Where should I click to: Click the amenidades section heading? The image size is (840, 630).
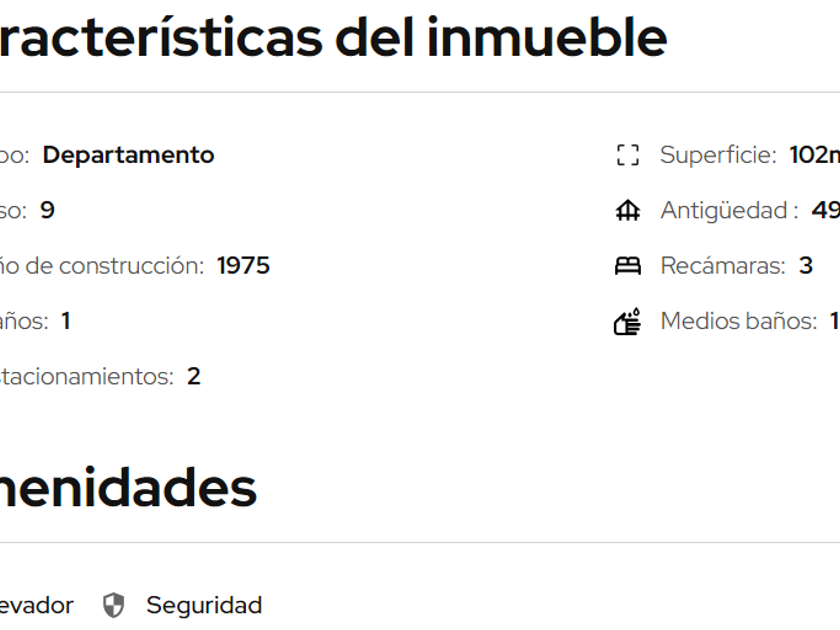coord(128,488)
